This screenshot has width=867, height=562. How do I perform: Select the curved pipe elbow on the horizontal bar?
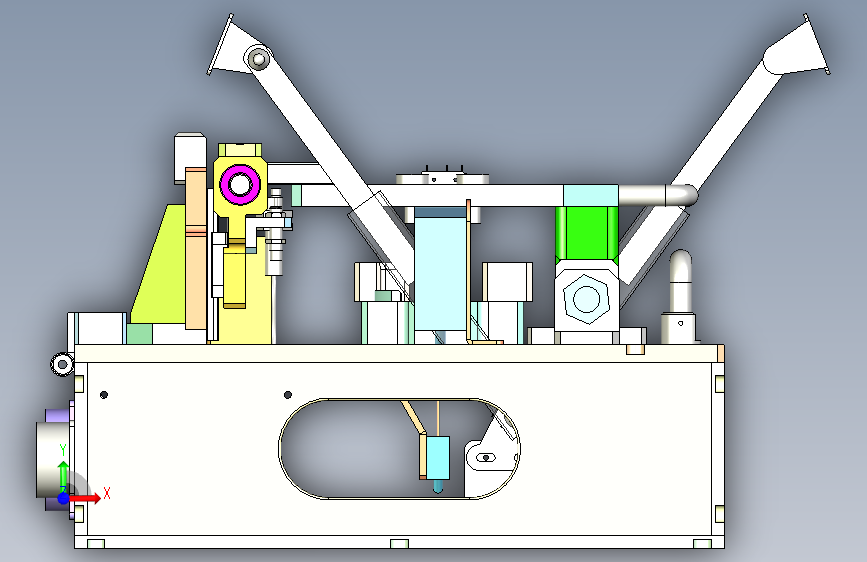click(x=682, y=195)
